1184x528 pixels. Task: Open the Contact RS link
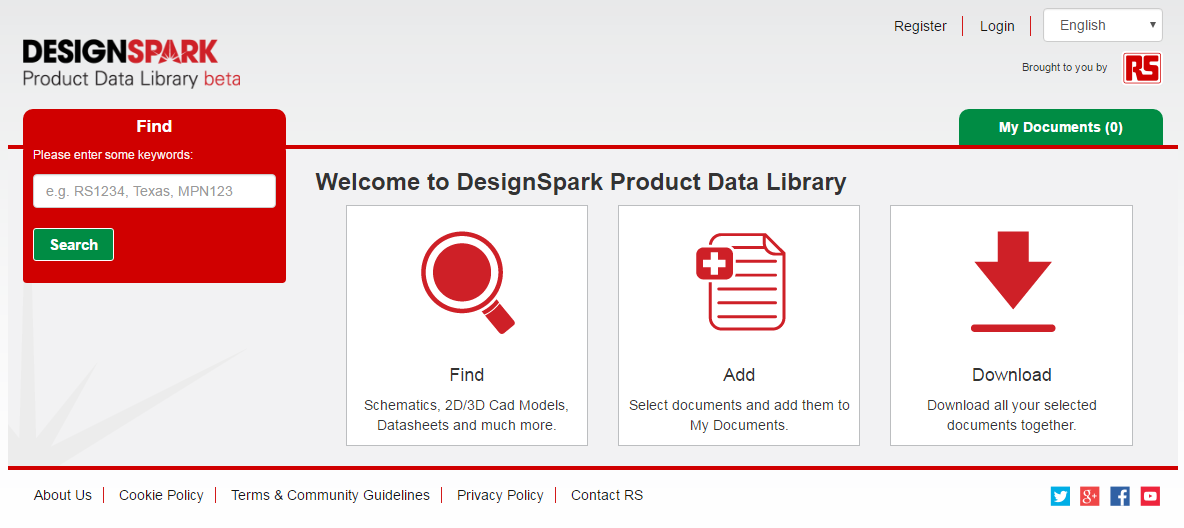pyautogui.click(x=607, y=496)
